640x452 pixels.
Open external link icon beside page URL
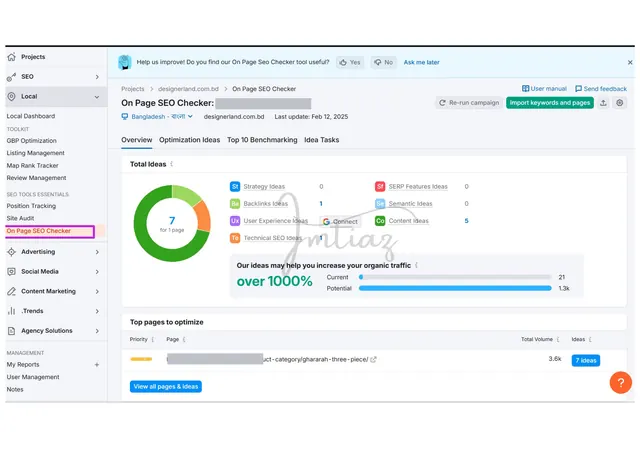pyautogui.click(x=373, y=360)
